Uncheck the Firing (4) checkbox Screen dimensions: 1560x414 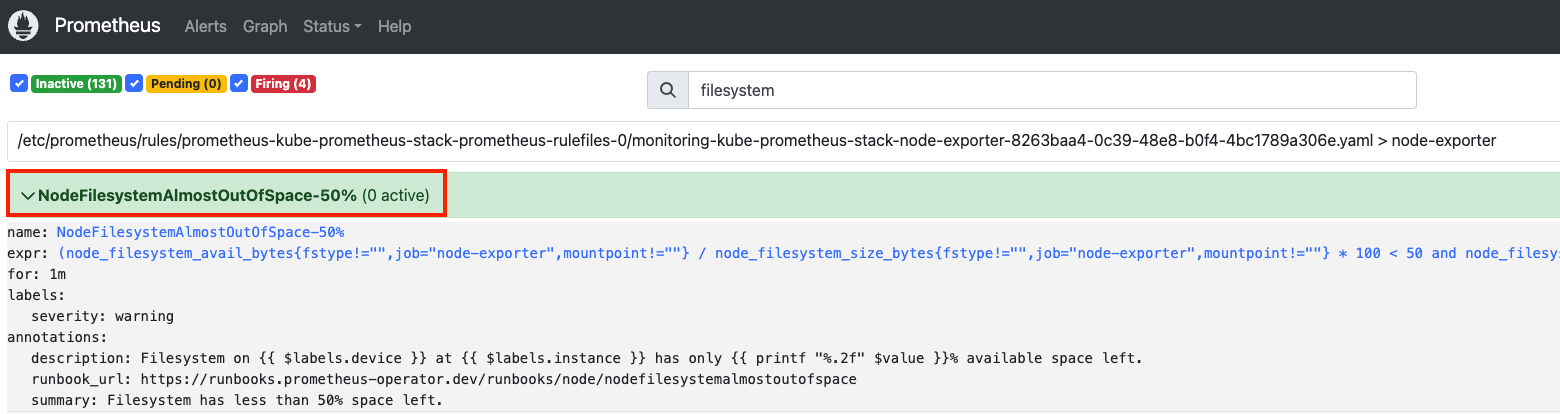tap(239, 84)
